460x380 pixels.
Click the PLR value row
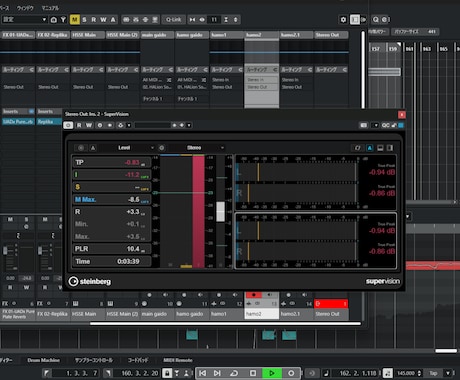tap(112, 249)
